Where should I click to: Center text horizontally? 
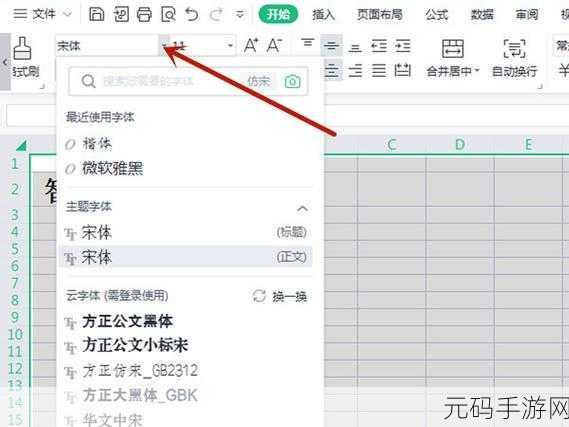pos(331,70)
